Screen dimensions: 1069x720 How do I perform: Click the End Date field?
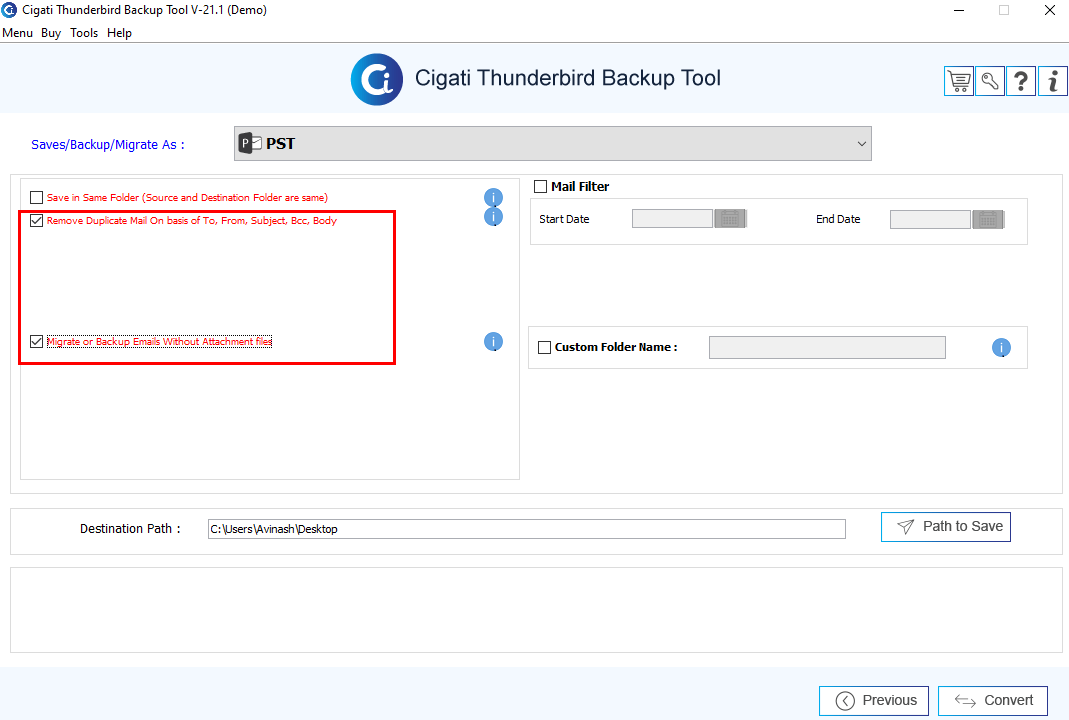pyautogui.click(x=930, y=220)
